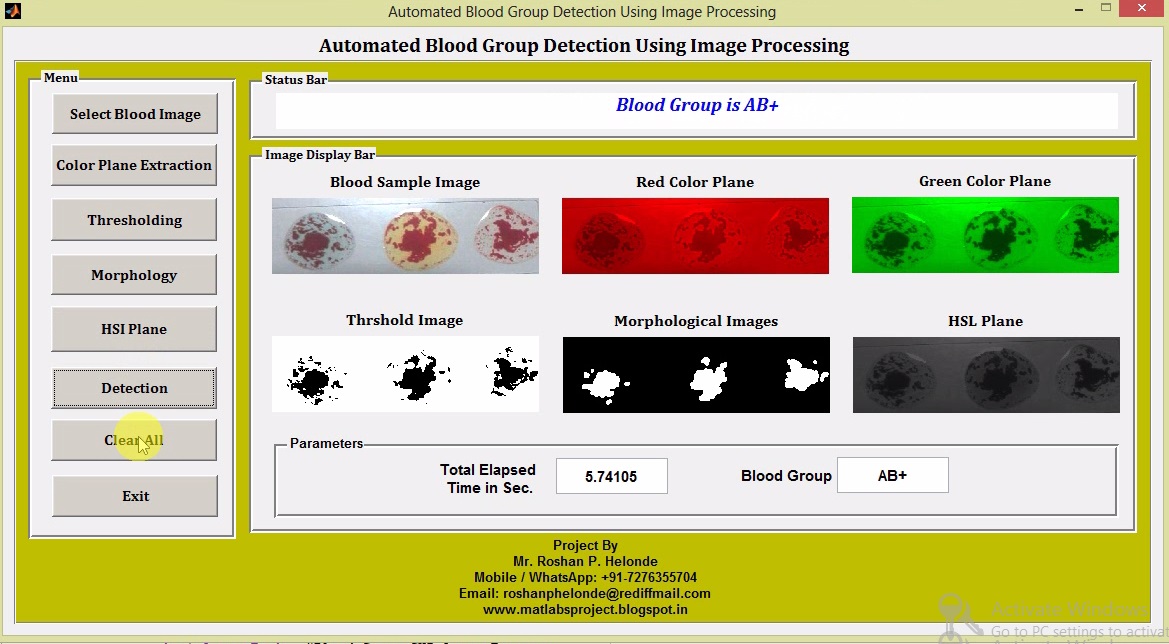Select the Blood Sample Image thumbnail
This screenshot has width=1169, height=644.
(404, 235)
